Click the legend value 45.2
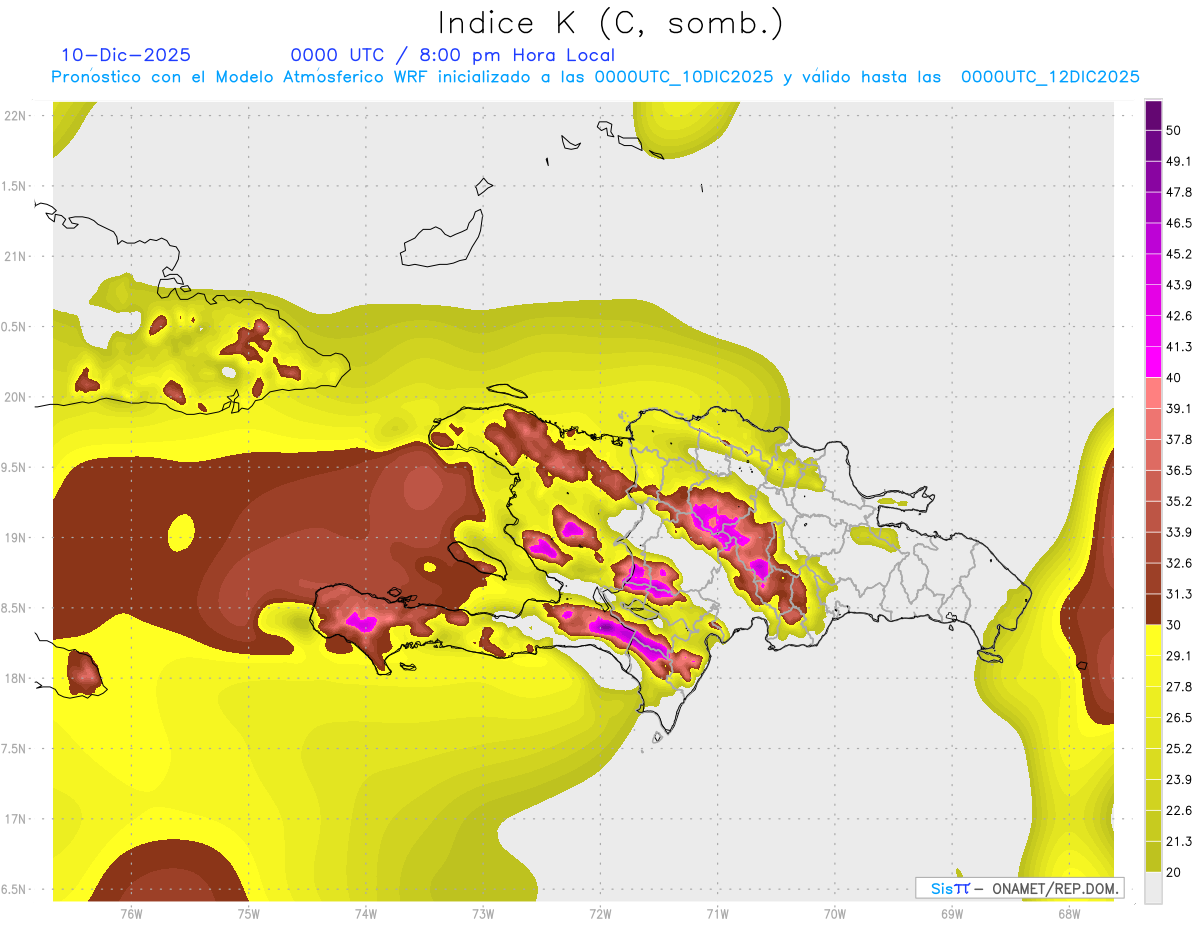This screenshot has height=927, width=1200. pyautogui.click(x=1178, y=254)
